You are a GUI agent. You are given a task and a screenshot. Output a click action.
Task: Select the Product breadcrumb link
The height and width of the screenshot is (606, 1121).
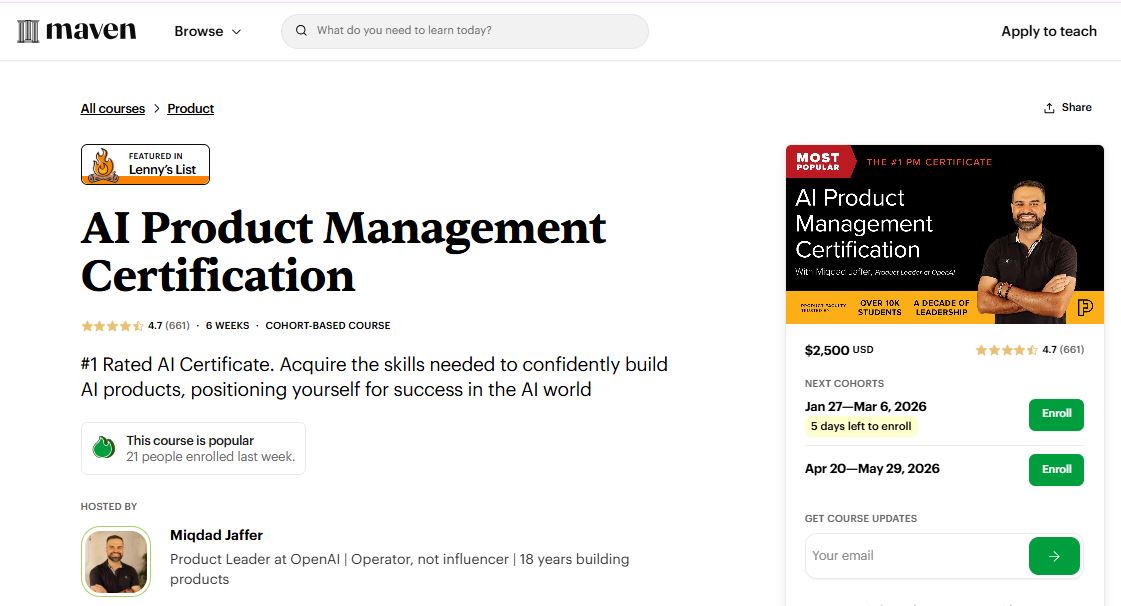(x=190, y=108)
